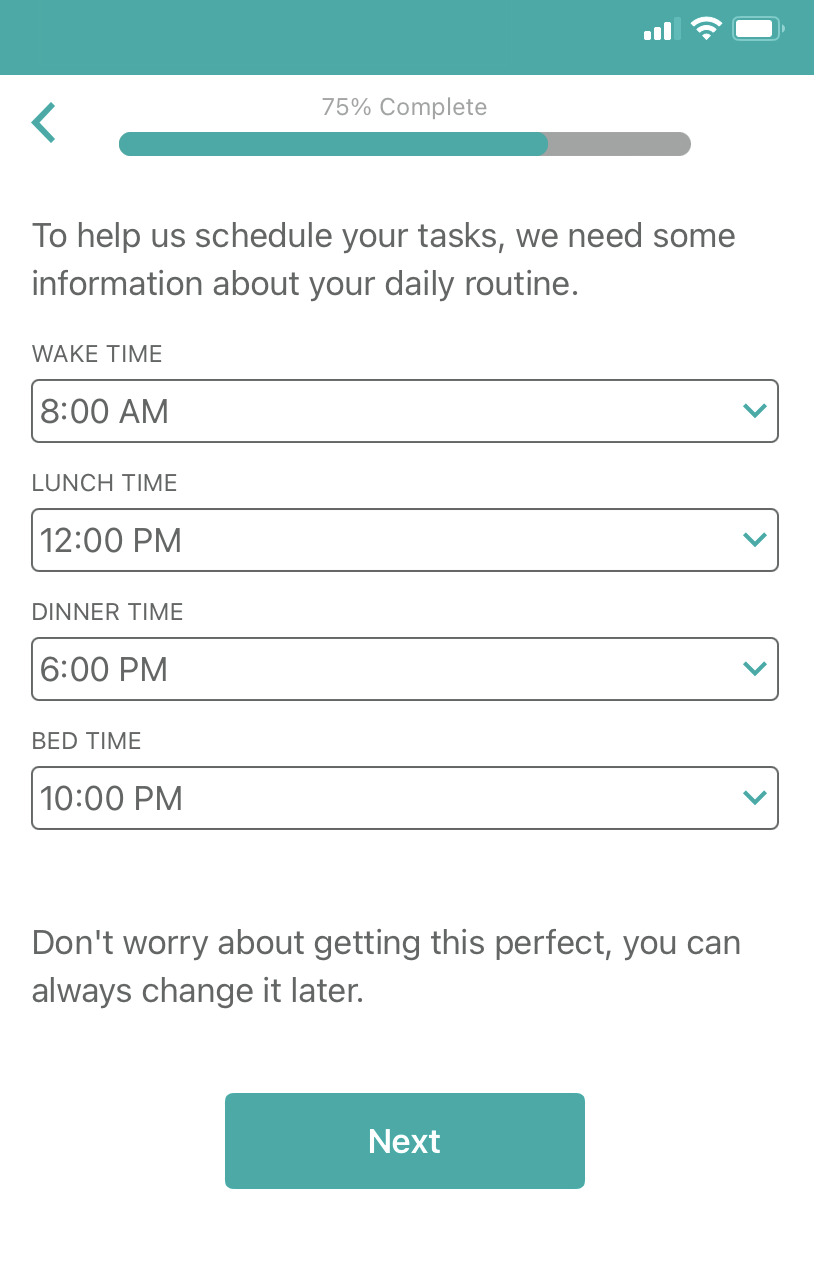Screen dimensions: 814x1274
Task: Click the DINNER TIME field label
Action: click(108, 612)
